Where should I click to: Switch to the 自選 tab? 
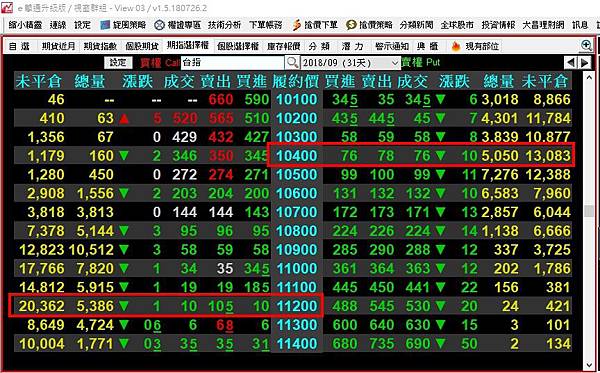pos(20,47)
